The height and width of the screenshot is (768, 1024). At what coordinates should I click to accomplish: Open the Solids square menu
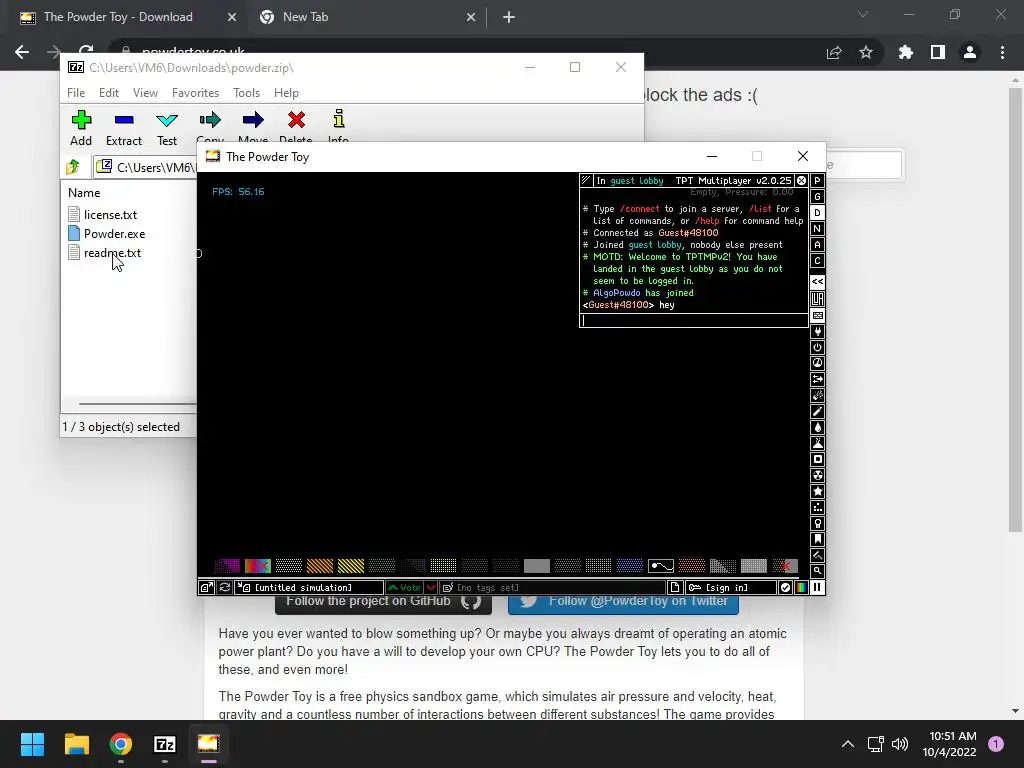click(817, 459)
